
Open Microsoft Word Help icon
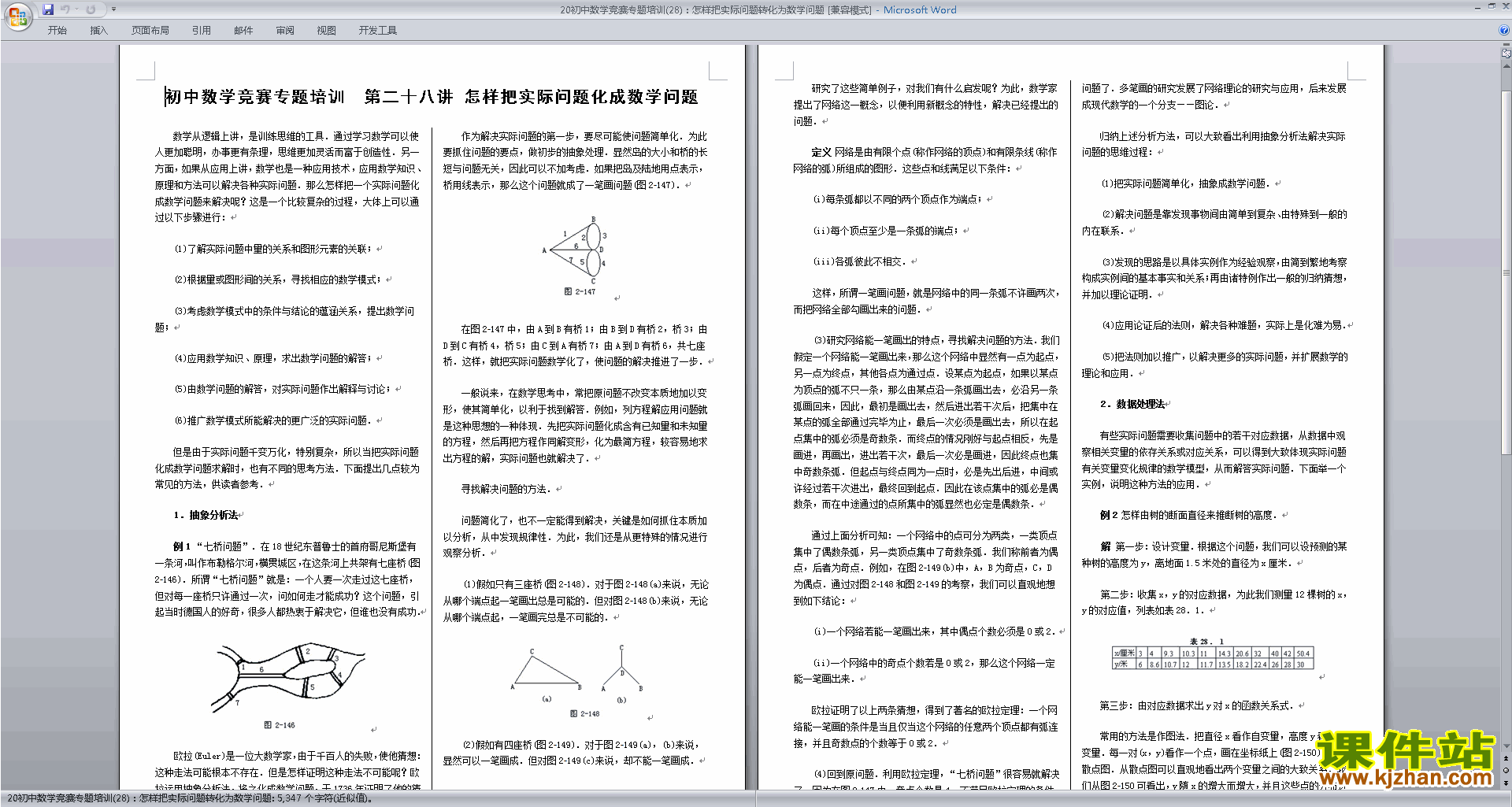1504,31
